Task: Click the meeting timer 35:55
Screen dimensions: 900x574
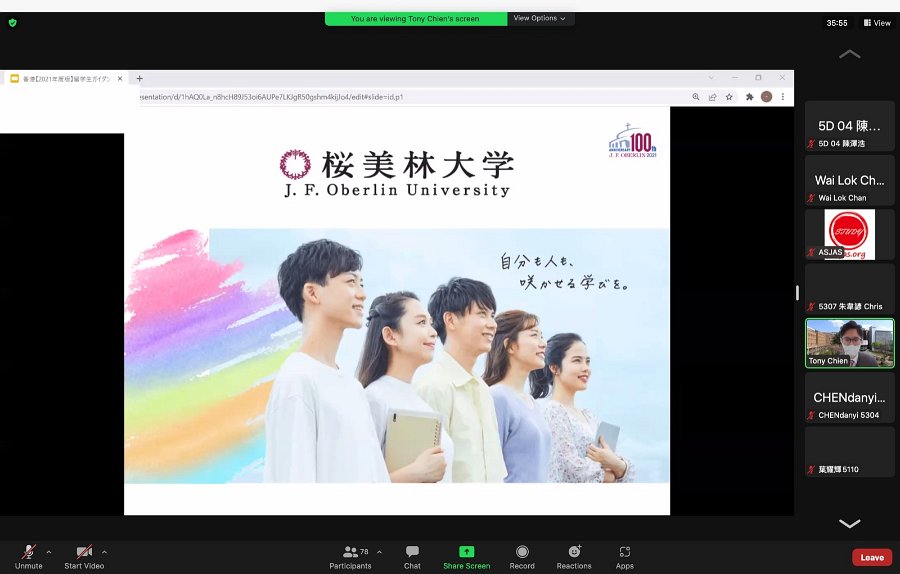Action: pyautogui.click(x=837, y=23)
